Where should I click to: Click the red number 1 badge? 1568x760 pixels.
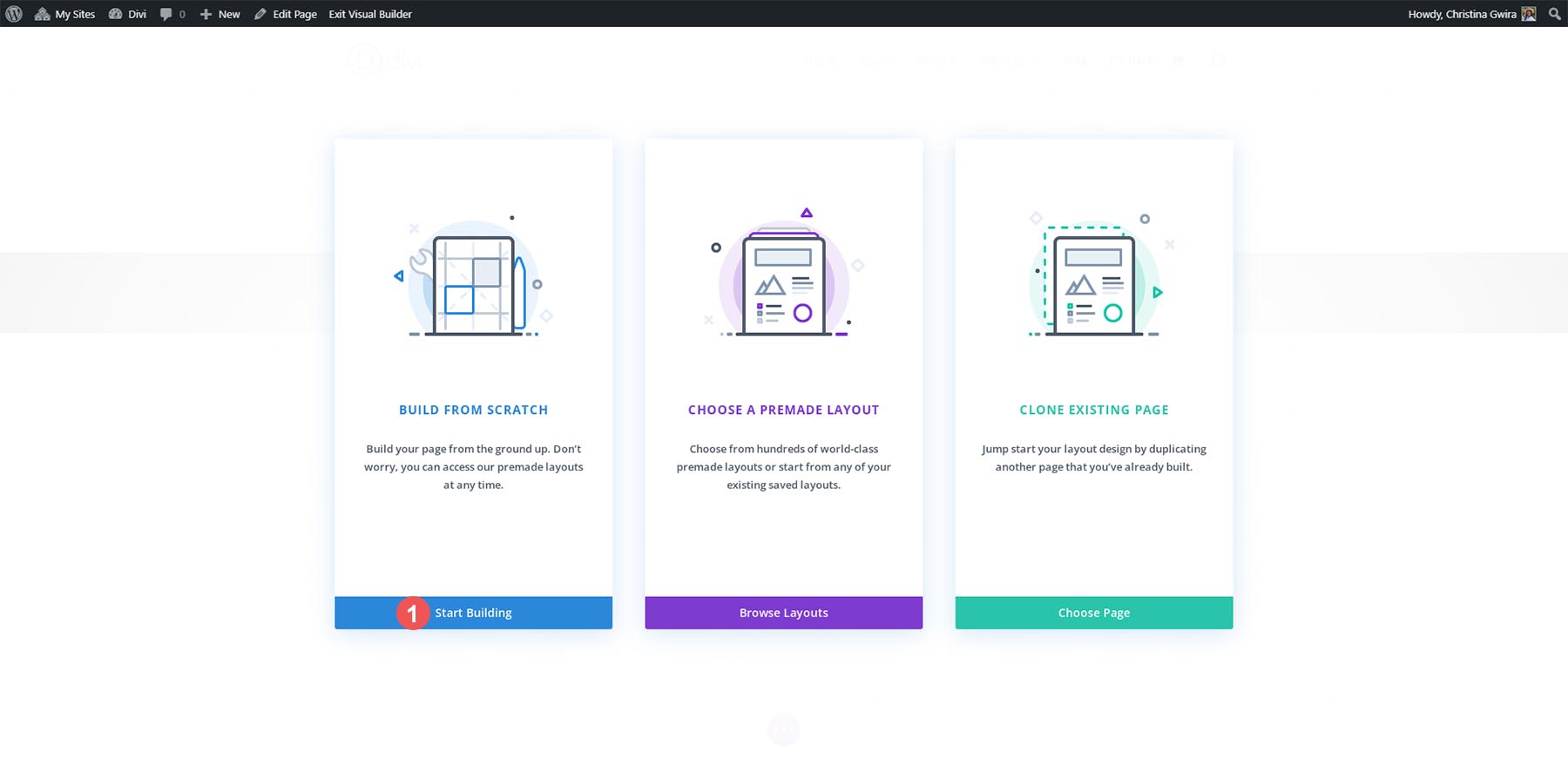413,613
